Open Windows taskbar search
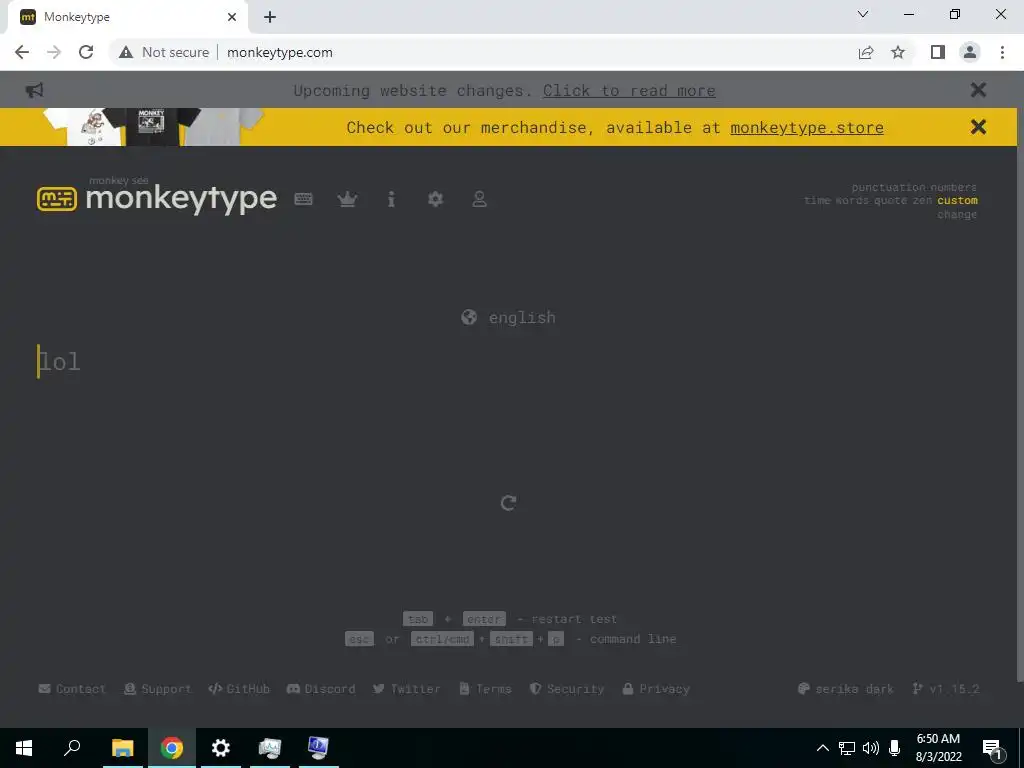1024x768 pixels. coord(72,748)
